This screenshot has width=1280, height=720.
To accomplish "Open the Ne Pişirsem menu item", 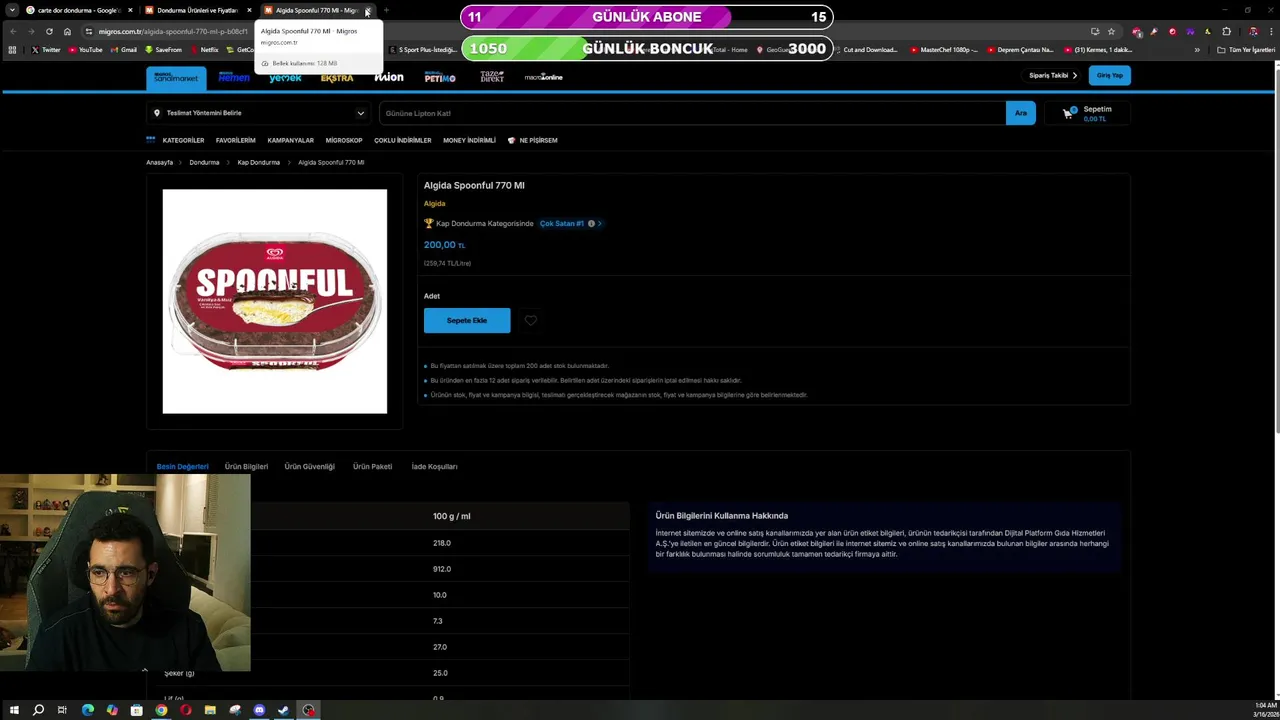I will (x=533, y=140).
